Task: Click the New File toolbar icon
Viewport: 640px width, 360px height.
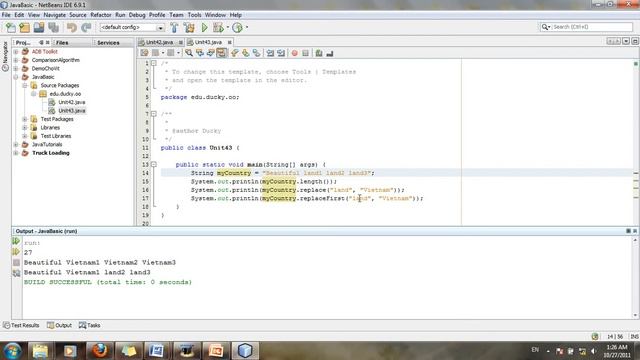Action: tap(11, 27)
